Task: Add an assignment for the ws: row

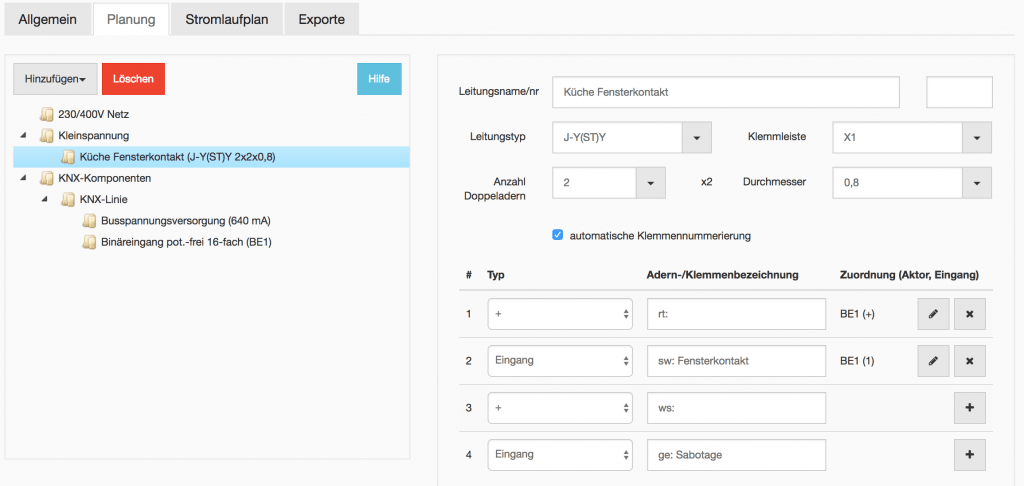Action: coord(970,408)
